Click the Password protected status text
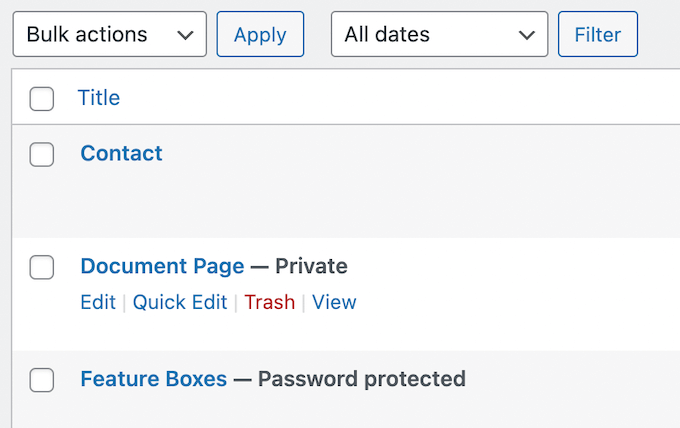The image size is (680, 428). click(x=362, y=379)
